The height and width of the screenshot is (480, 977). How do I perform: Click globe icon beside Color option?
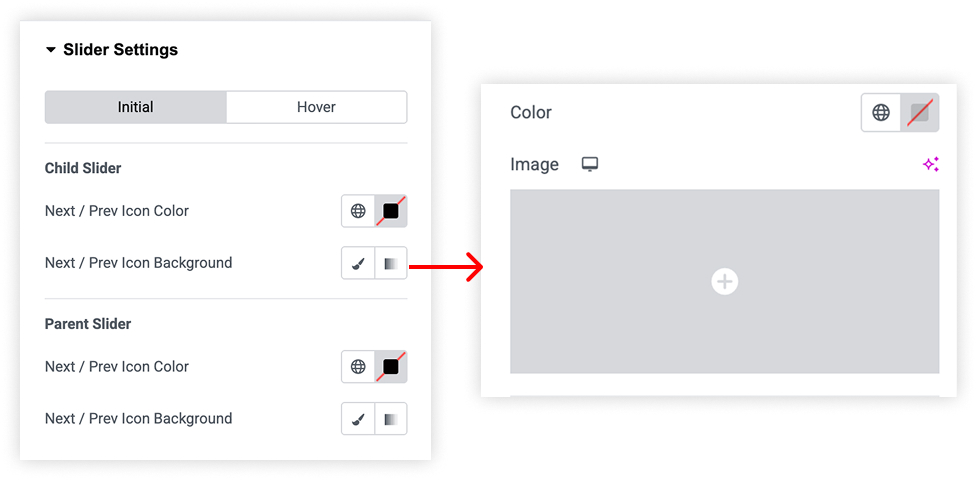click(880, 112)
